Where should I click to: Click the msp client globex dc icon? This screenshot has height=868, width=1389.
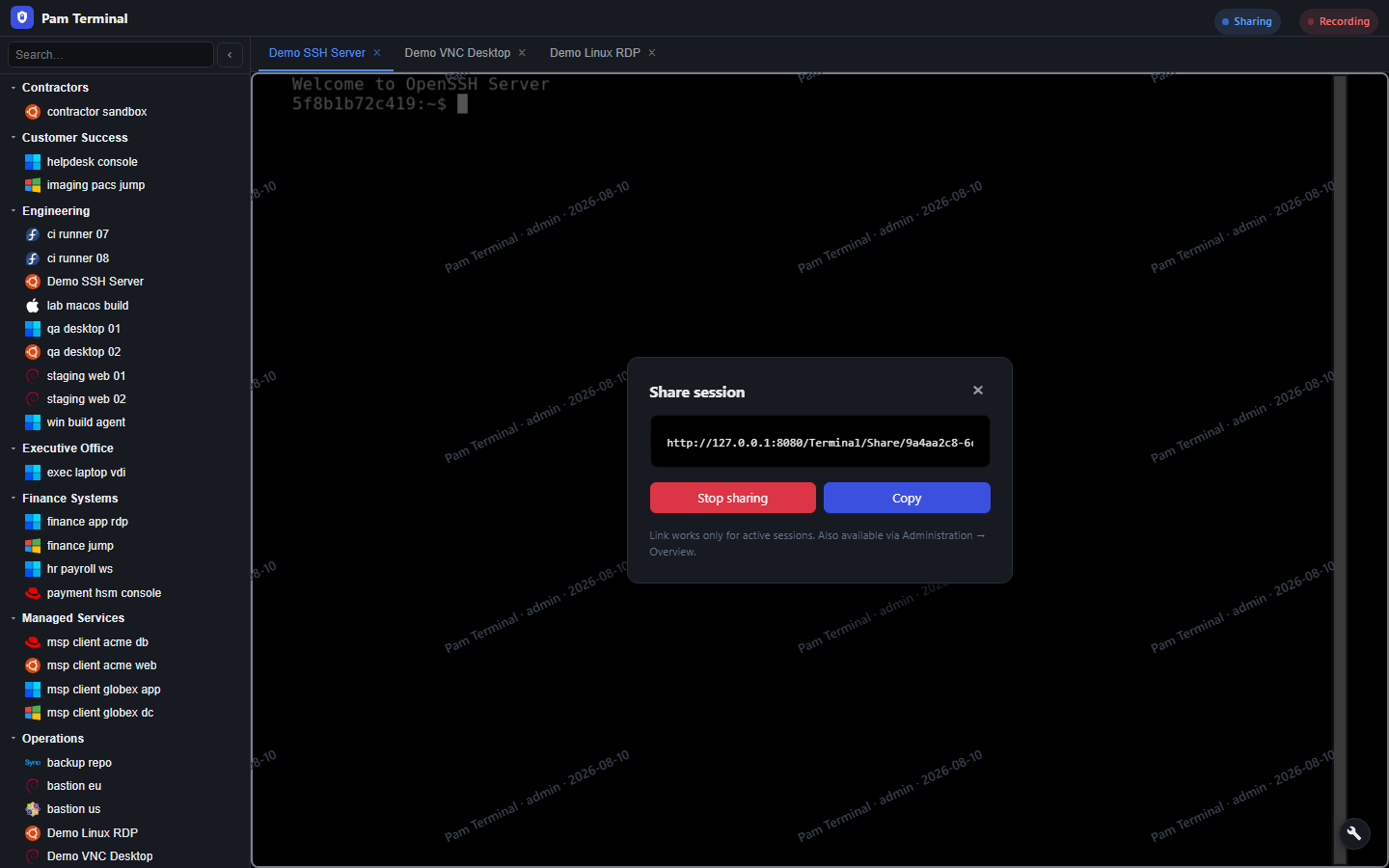33,713
